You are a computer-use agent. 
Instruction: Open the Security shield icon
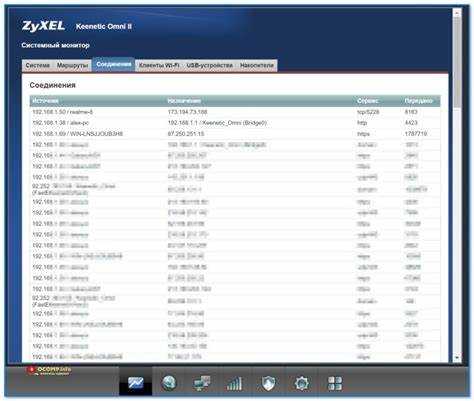(x=268, y=383)
